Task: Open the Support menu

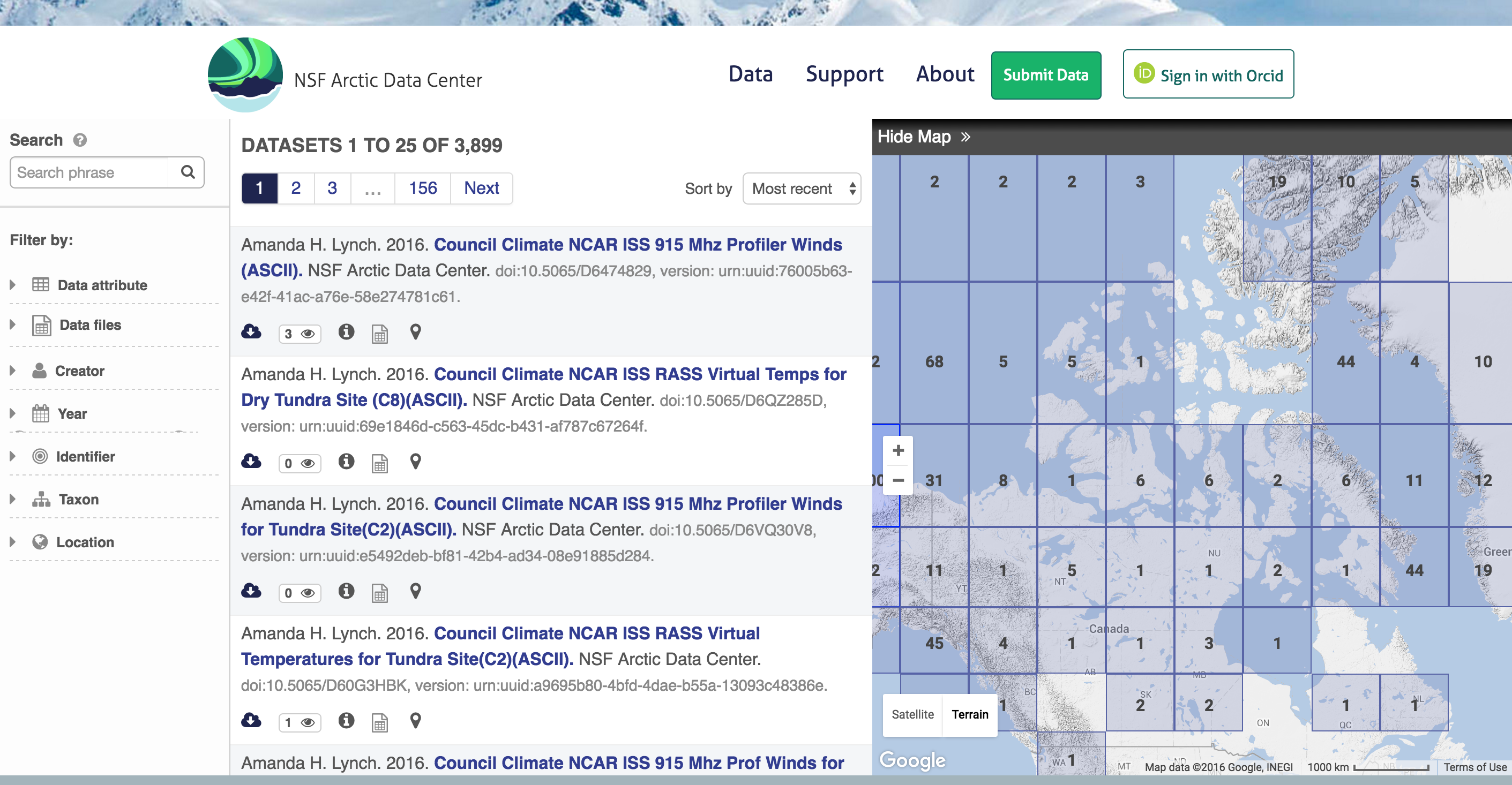Action: point(843,74)
